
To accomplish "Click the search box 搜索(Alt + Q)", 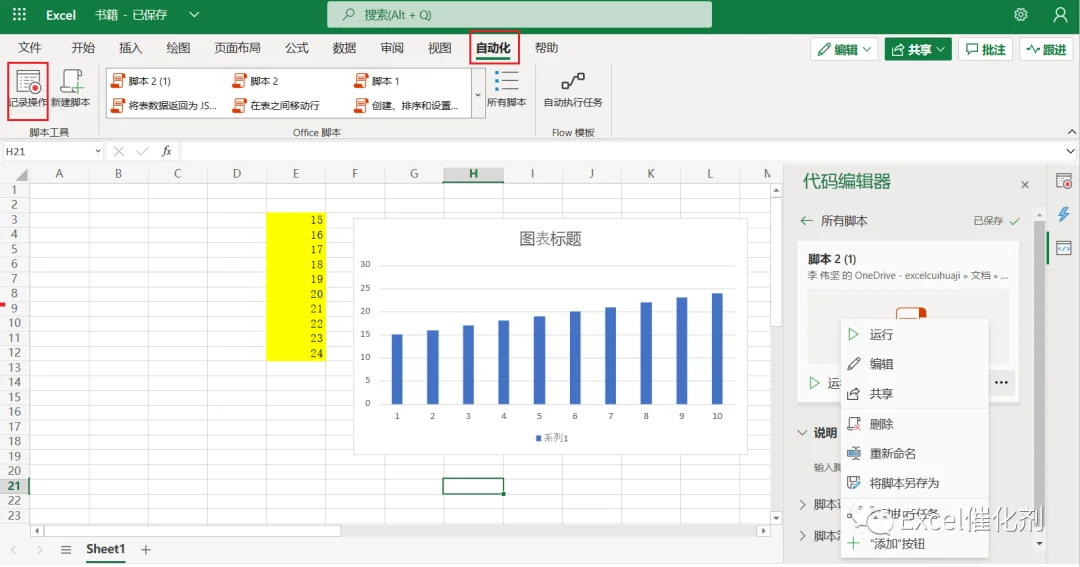I will click(x=519, y=14).
